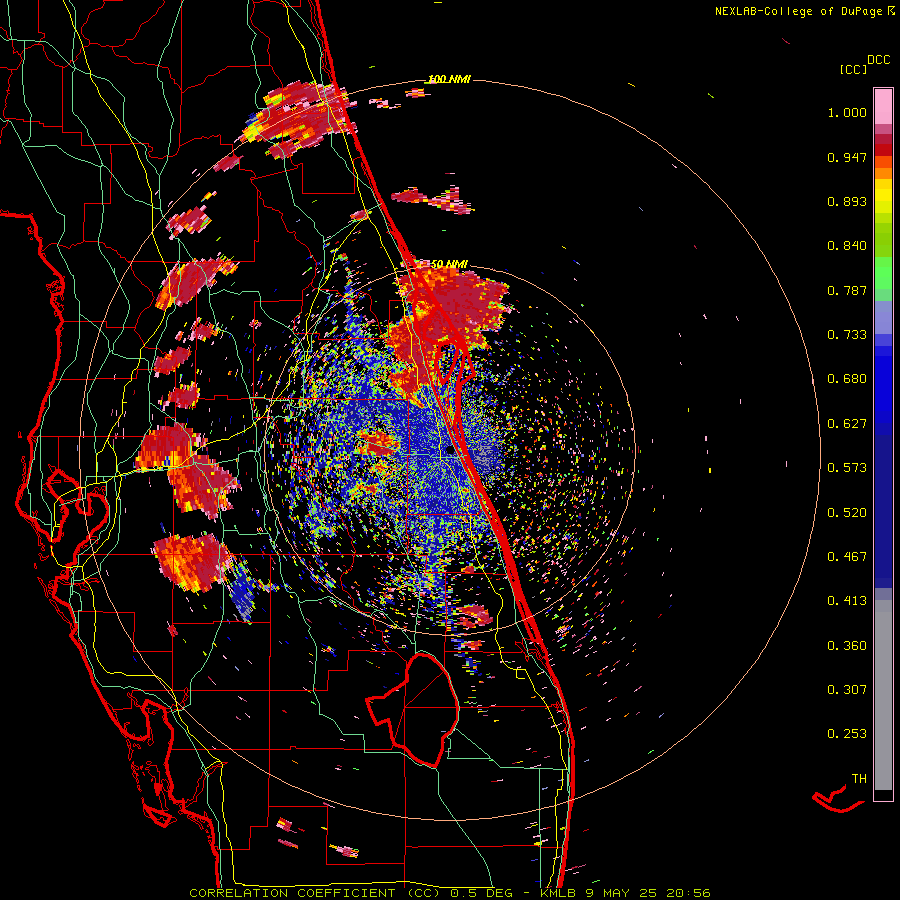This screenshot has height=900, width=900.
Task: Pick the pink top segment of color scale
Action: tap(883, 107)
